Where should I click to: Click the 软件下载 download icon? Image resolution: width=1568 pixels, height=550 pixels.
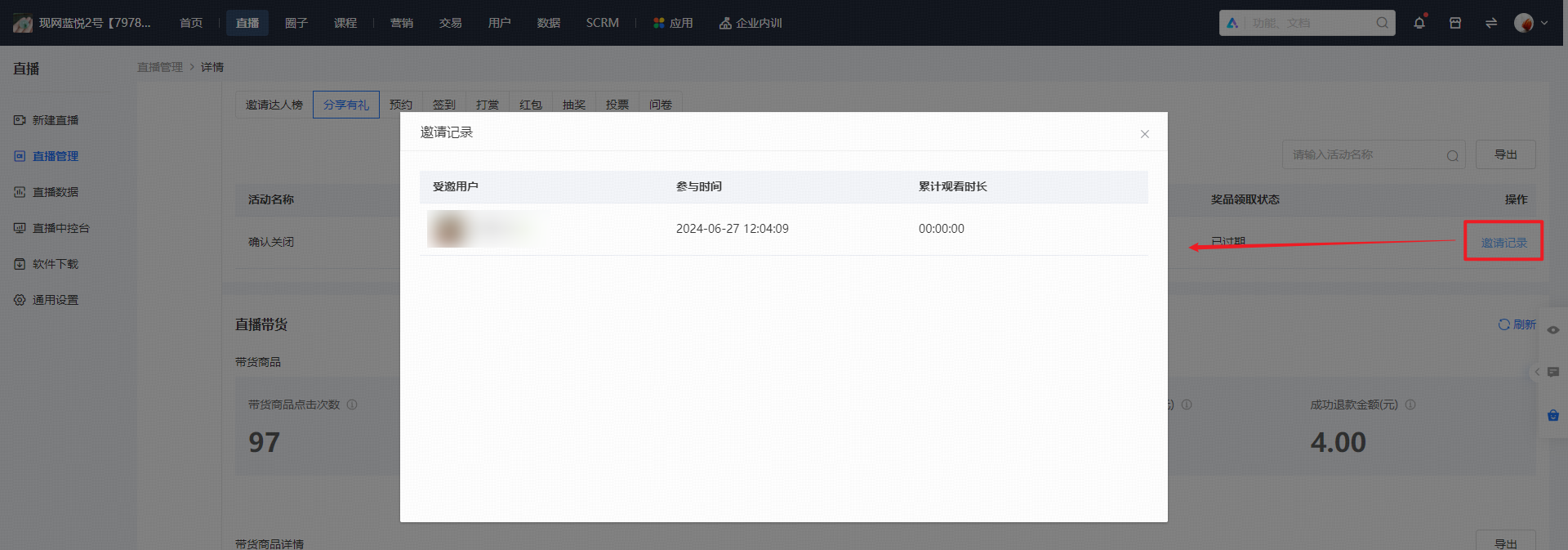pos(20,264)
